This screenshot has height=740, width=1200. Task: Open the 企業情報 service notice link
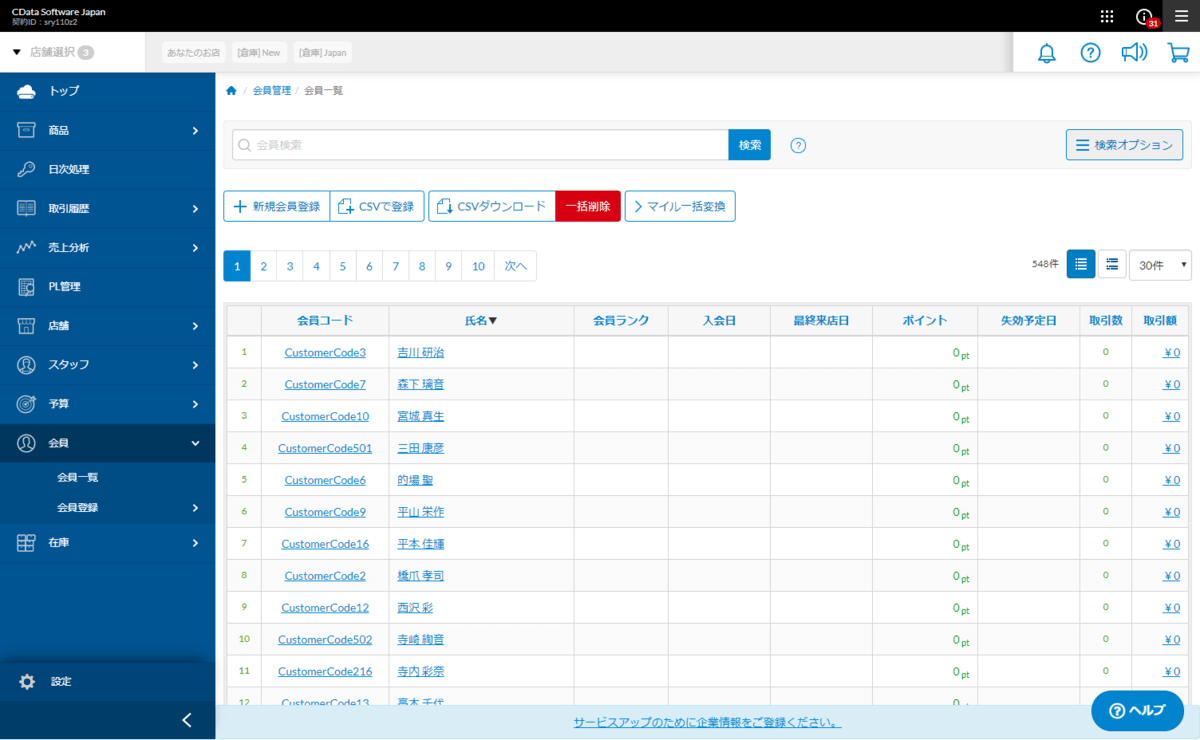(707, 722)
